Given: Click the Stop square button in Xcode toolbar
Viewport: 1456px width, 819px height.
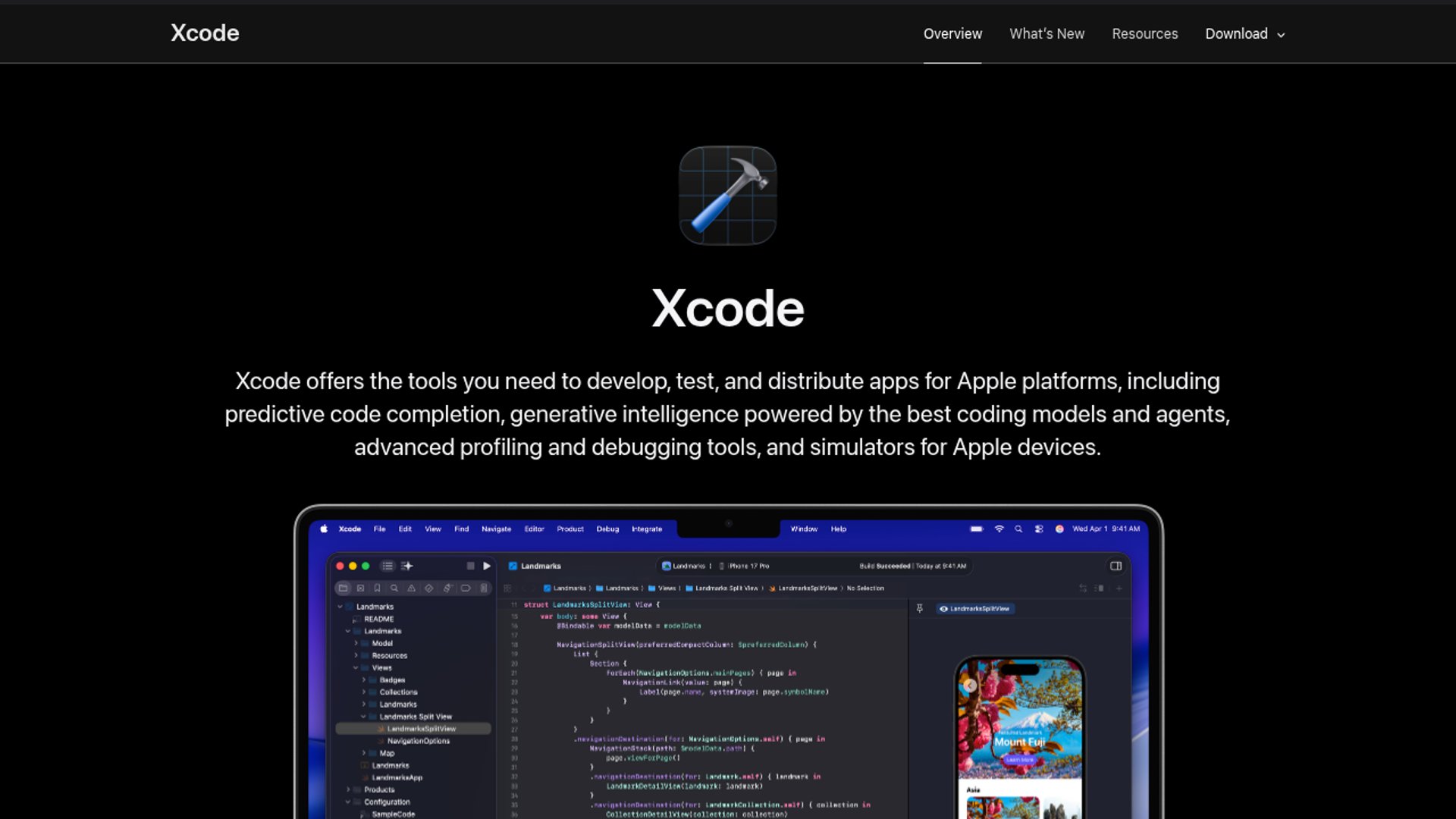Looking at the screenshot, I should 470,566.
